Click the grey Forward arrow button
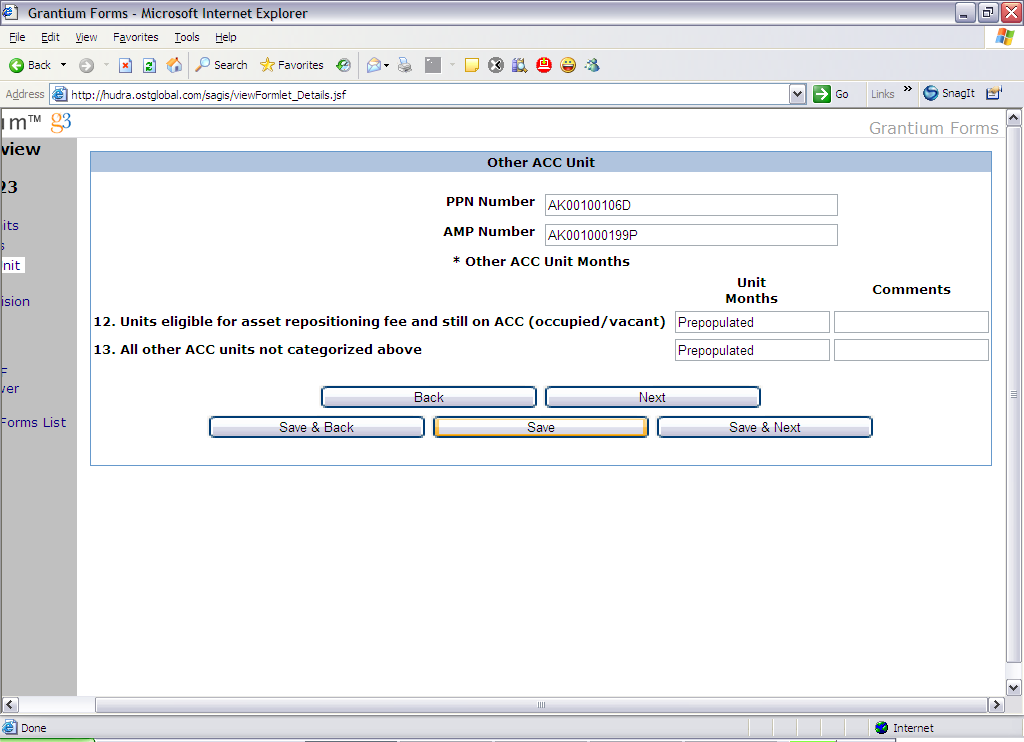This screenshot has width=1024, height=742. tap(86, 65)
